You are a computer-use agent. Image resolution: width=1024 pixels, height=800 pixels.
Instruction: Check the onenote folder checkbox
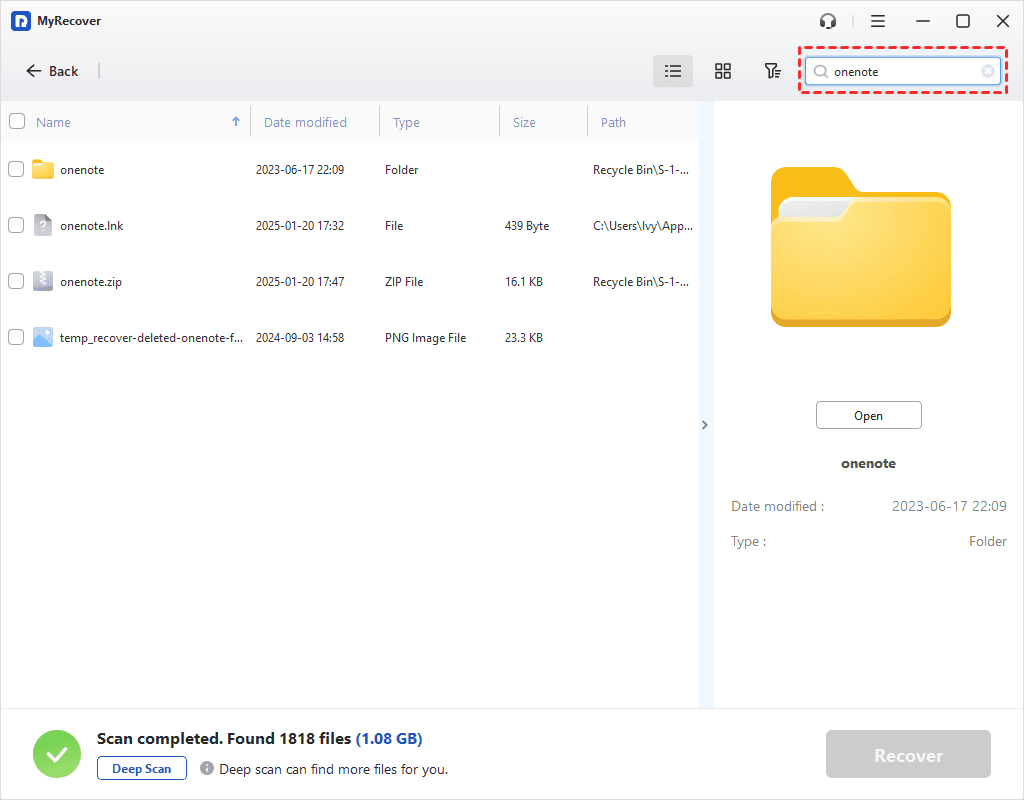(16, 169)
